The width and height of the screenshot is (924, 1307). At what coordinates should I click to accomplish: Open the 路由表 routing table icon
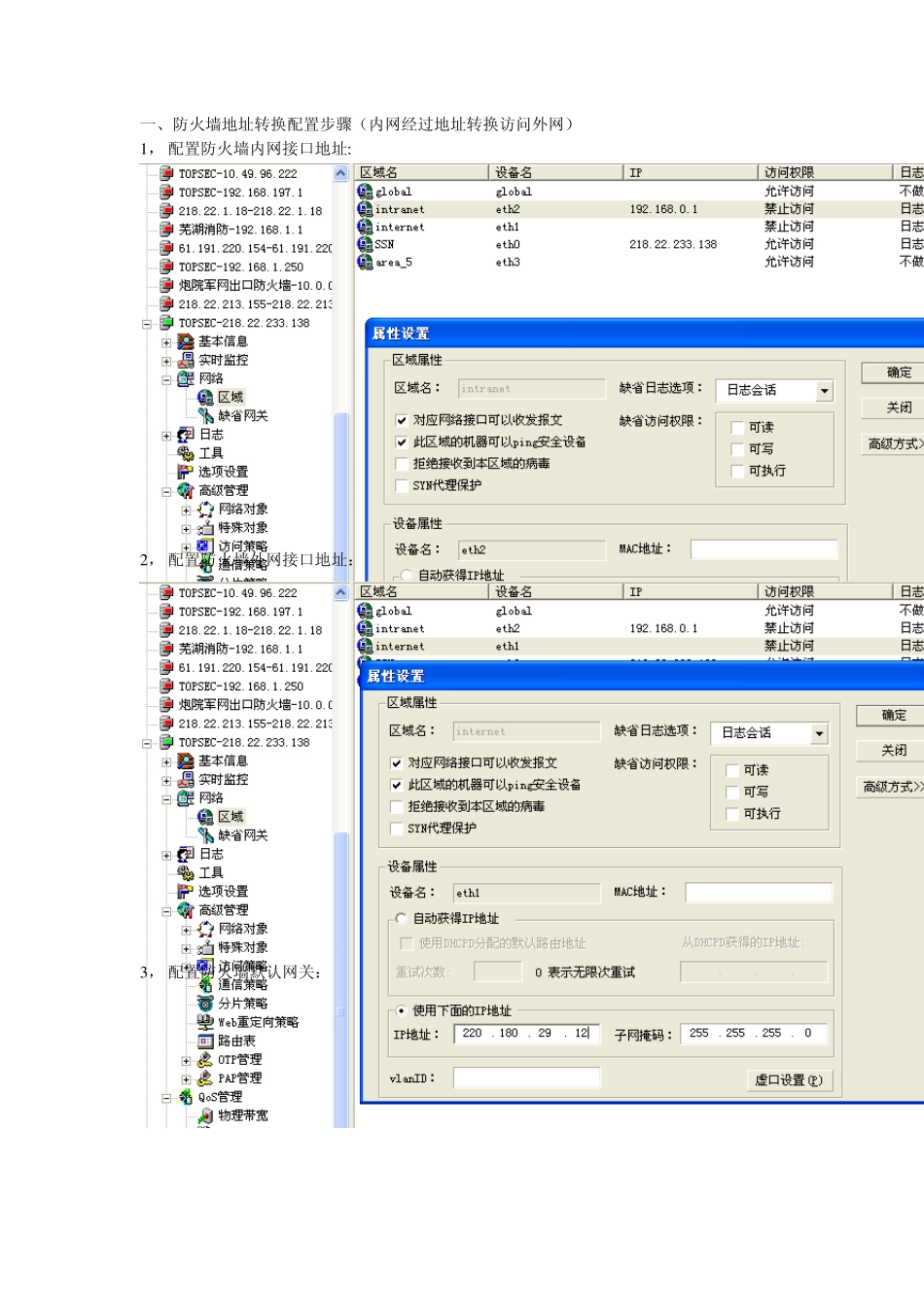point(205,1041)
